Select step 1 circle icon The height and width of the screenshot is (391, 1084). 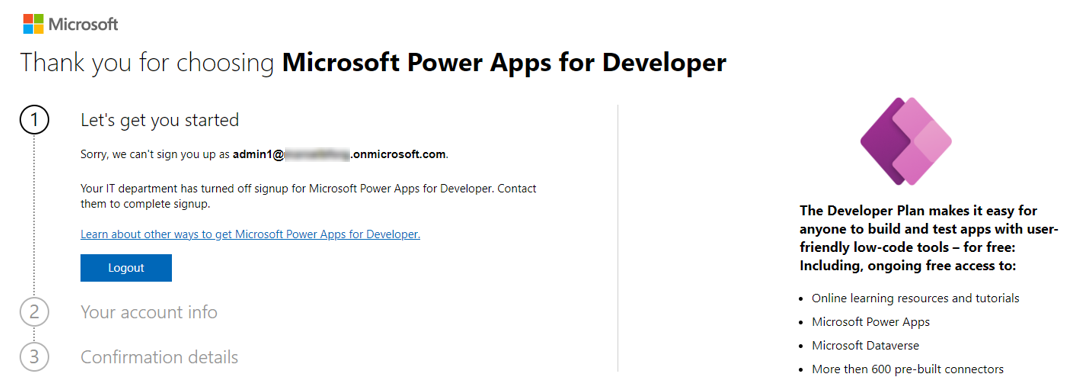pos(35,120)
